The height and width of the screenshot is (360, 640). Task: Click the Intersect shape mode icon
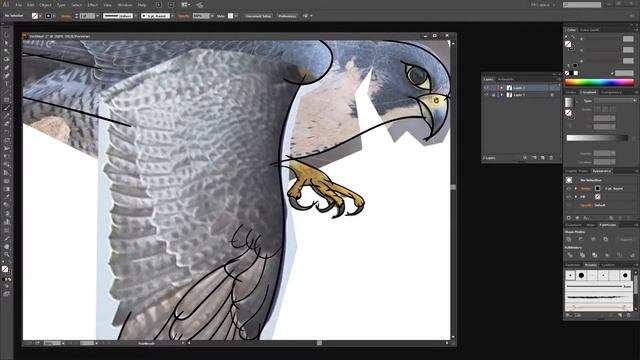click(593, 239)
